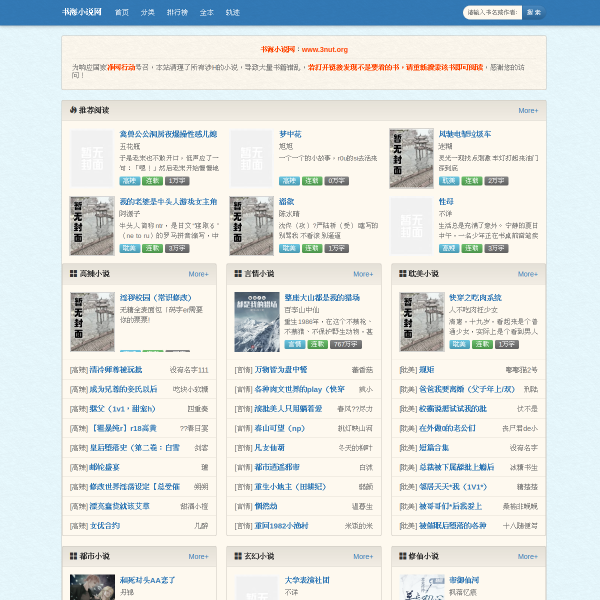Open More+ in 玄幻小说 section
Viewport: 600px width, 600px height.
point(363,556)
